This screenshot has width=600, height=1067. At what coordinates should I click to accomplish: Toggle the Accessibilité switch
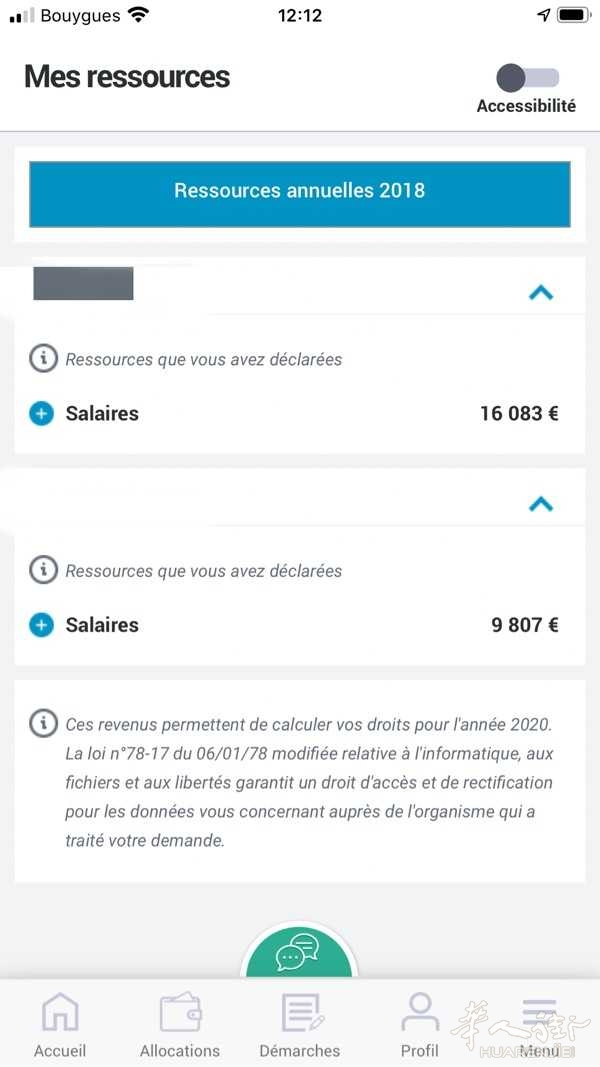point(528,78)
